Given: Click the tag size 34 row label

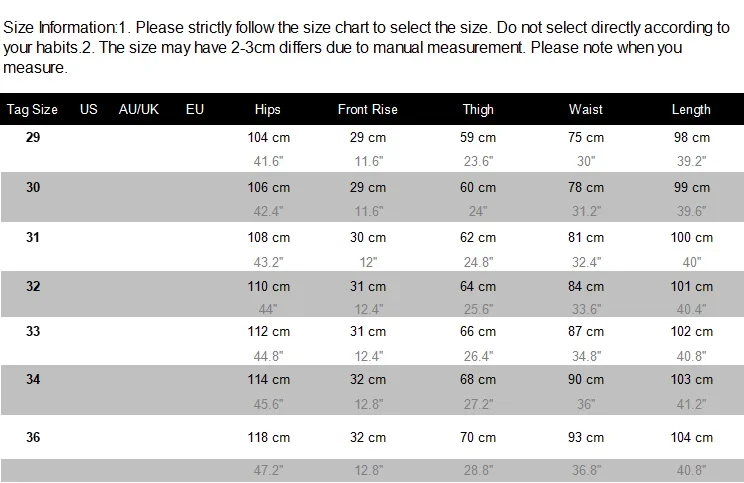Looking at the screenshot, I should tap(33, 382).
